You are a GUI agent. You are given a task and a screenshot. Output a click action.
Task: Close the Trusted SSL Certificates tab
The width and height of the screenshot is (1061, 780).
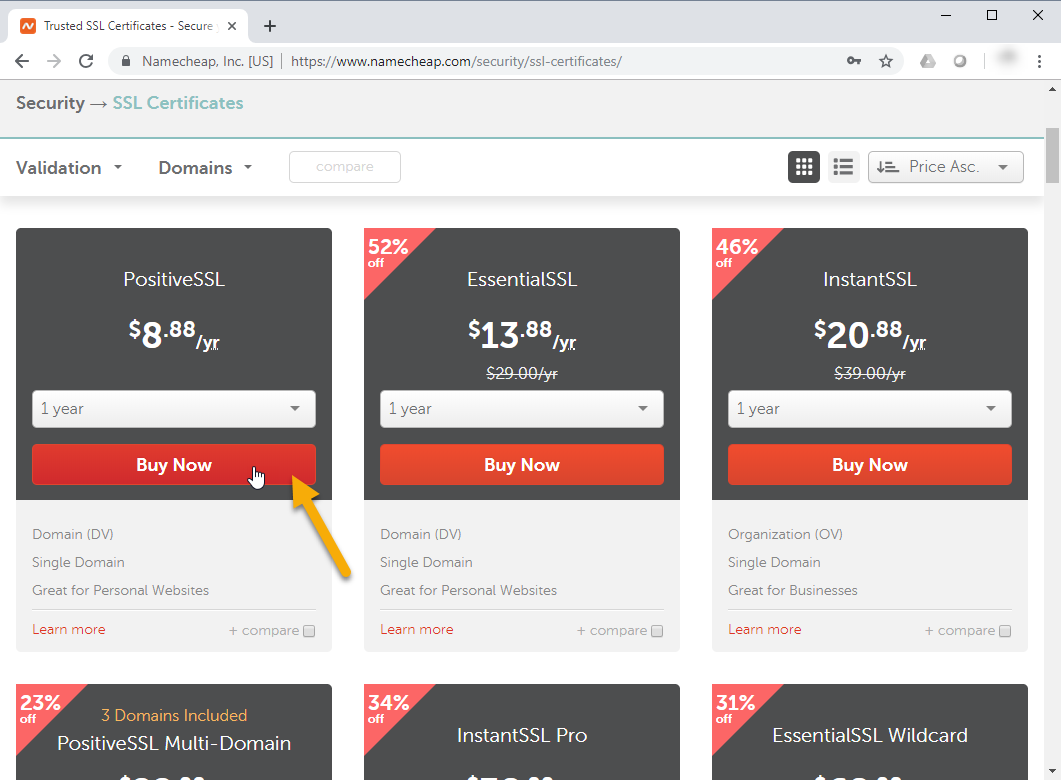coord(232,26)
